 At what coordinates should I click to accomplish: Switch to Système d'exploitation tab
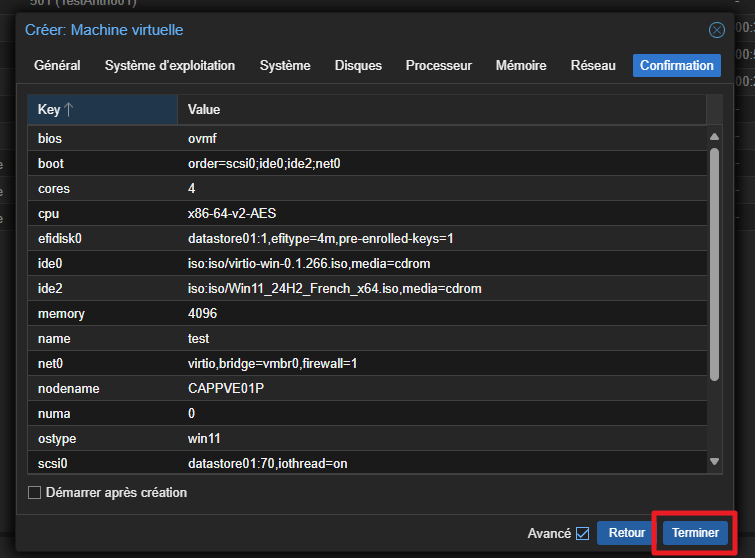pyautogui.click(x=170, y=65)
